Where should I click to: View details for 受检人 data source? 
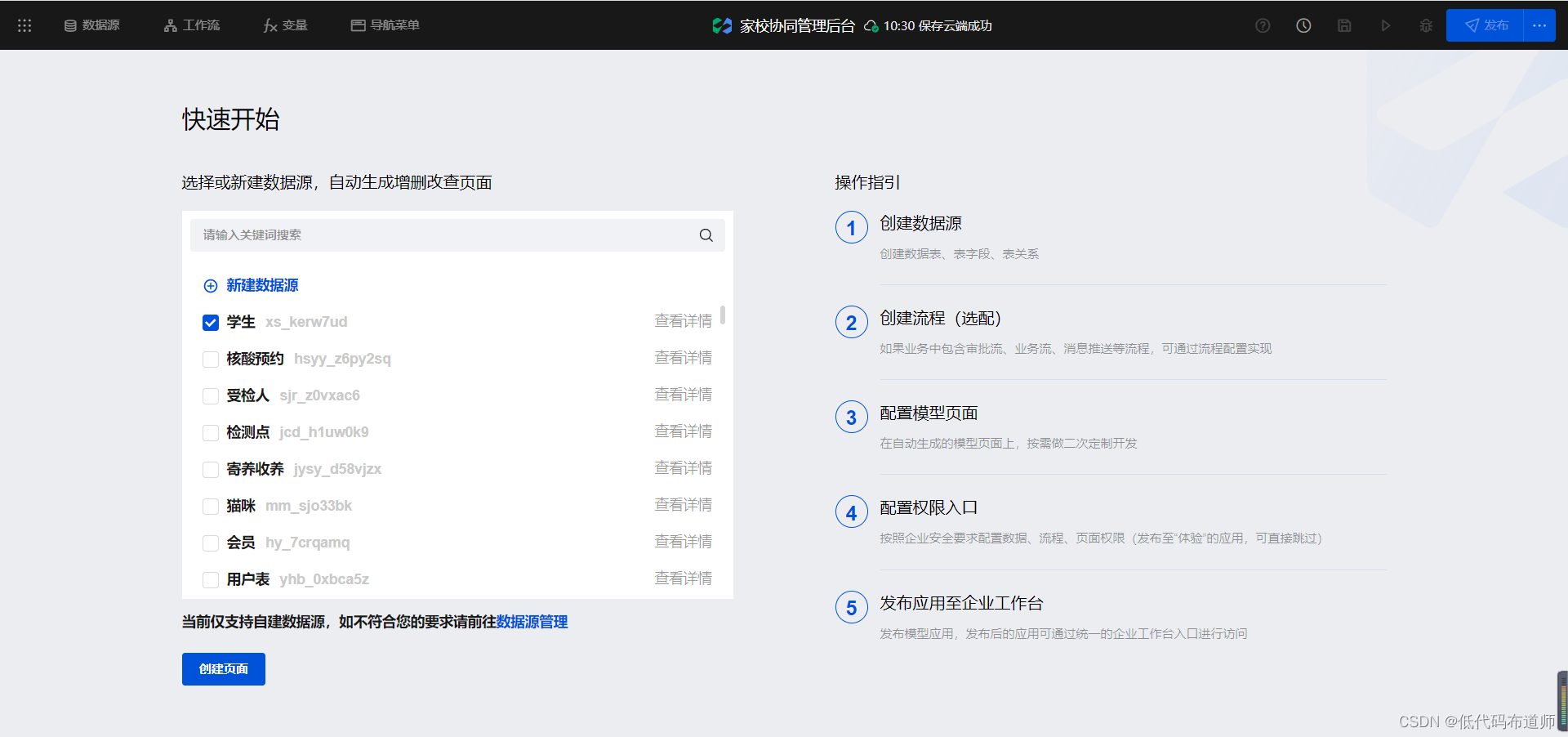(683, 395)
